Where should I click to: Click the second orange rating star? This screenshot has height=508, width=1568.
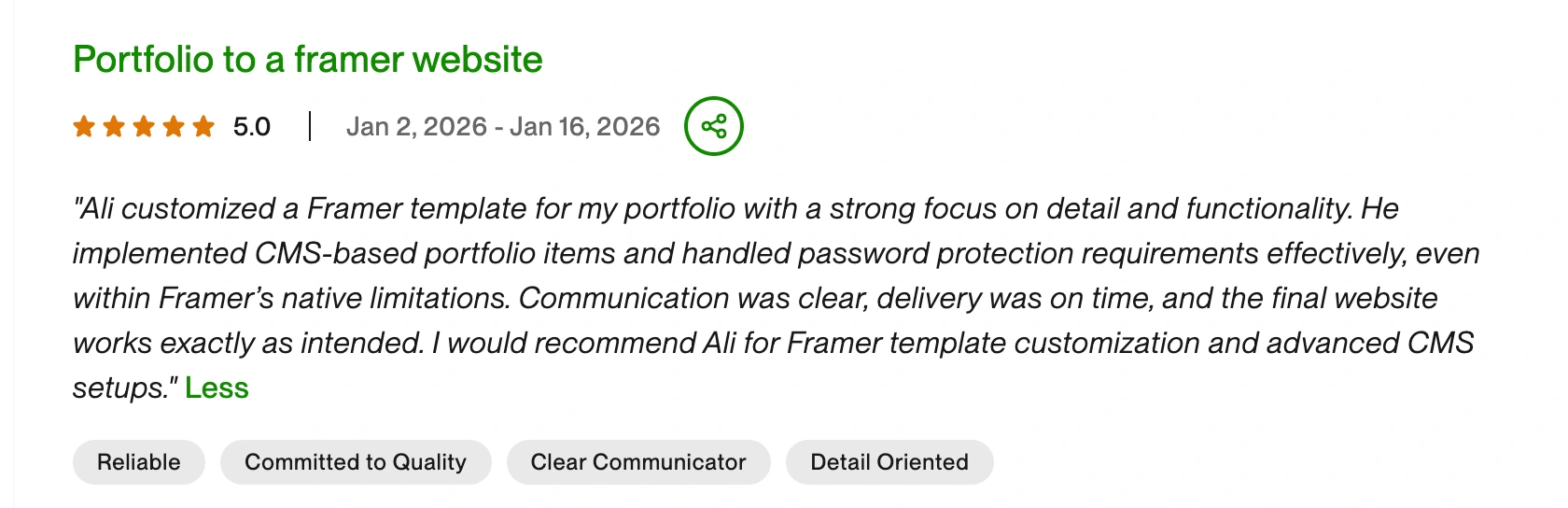pos(114,126)
